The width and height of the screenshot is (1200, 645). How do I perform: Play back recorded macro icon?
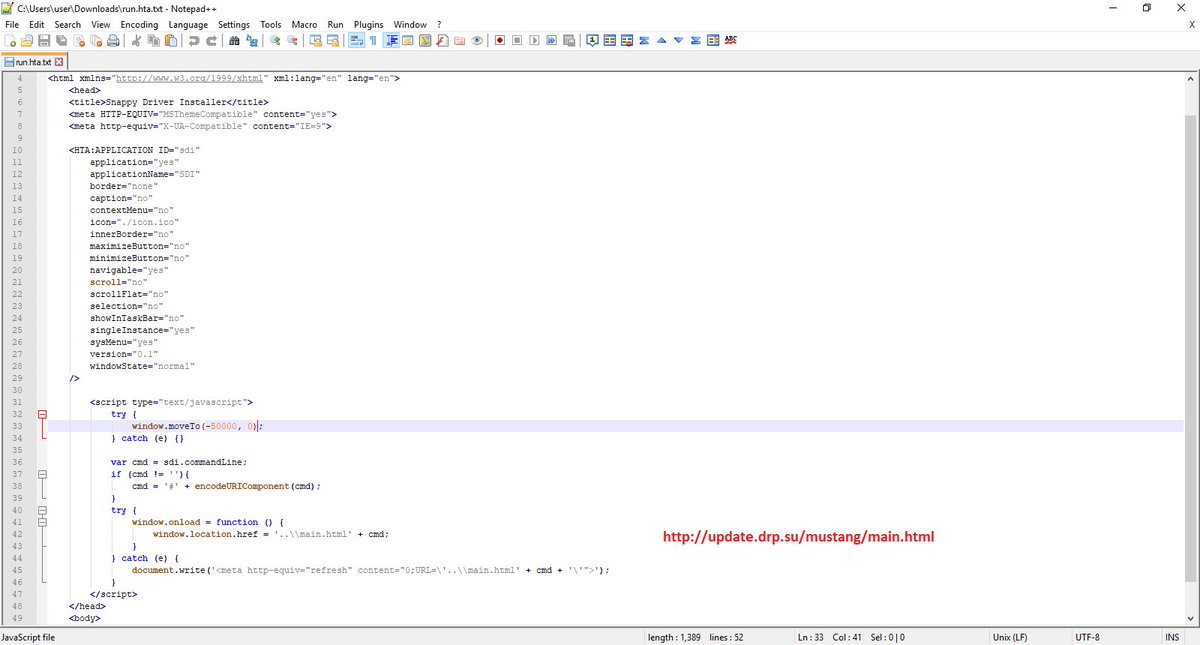tap(534, 41)
